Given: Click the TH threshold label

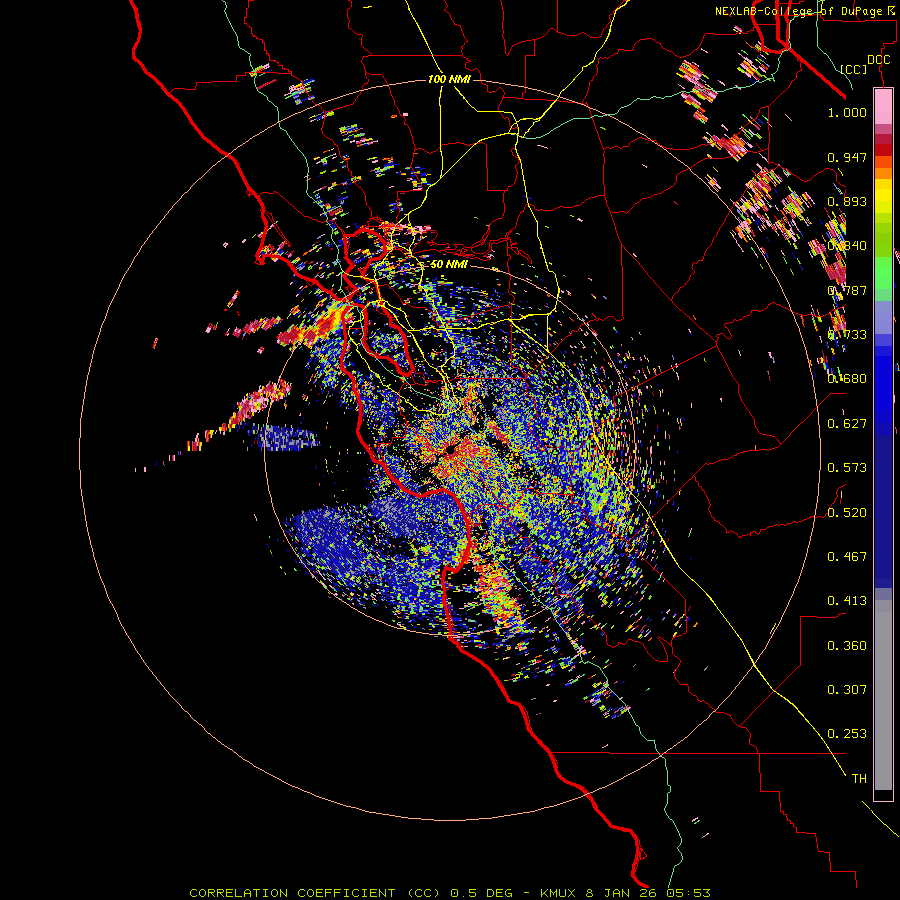Looking at the screenshot, I should (859, 779).
